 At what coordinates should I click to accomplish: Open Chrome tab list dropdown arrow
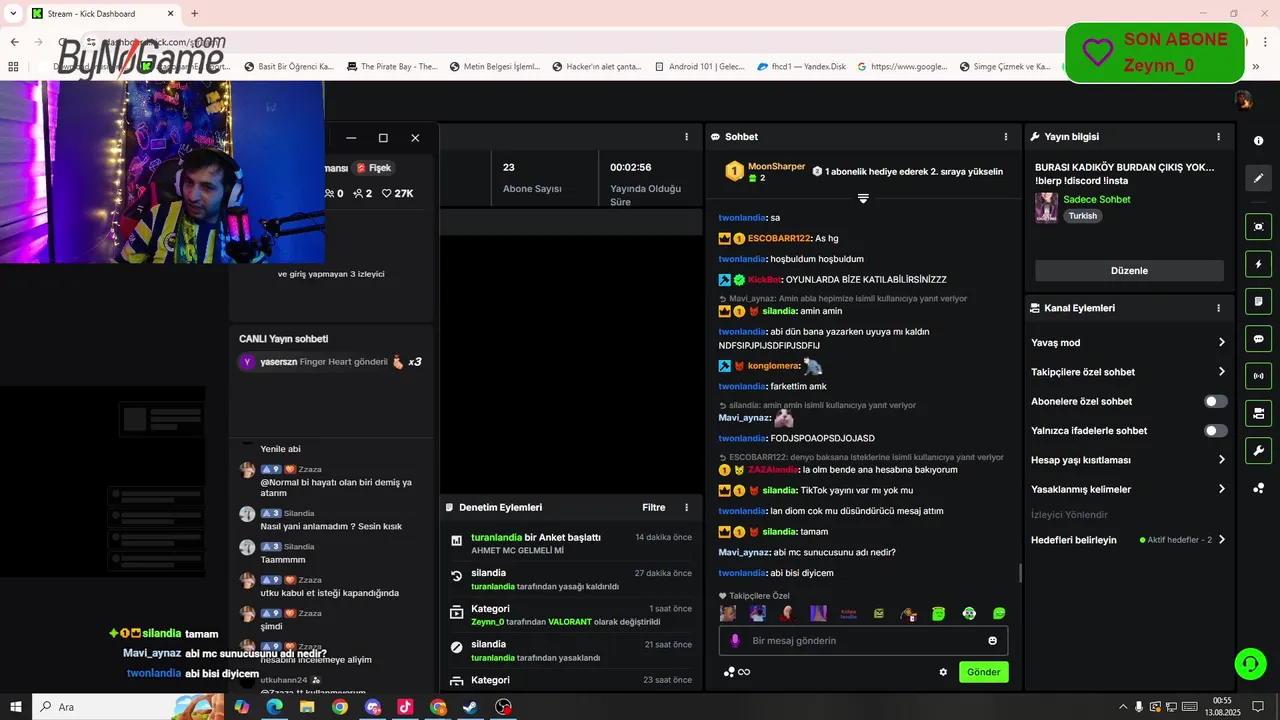click(14, 13)
